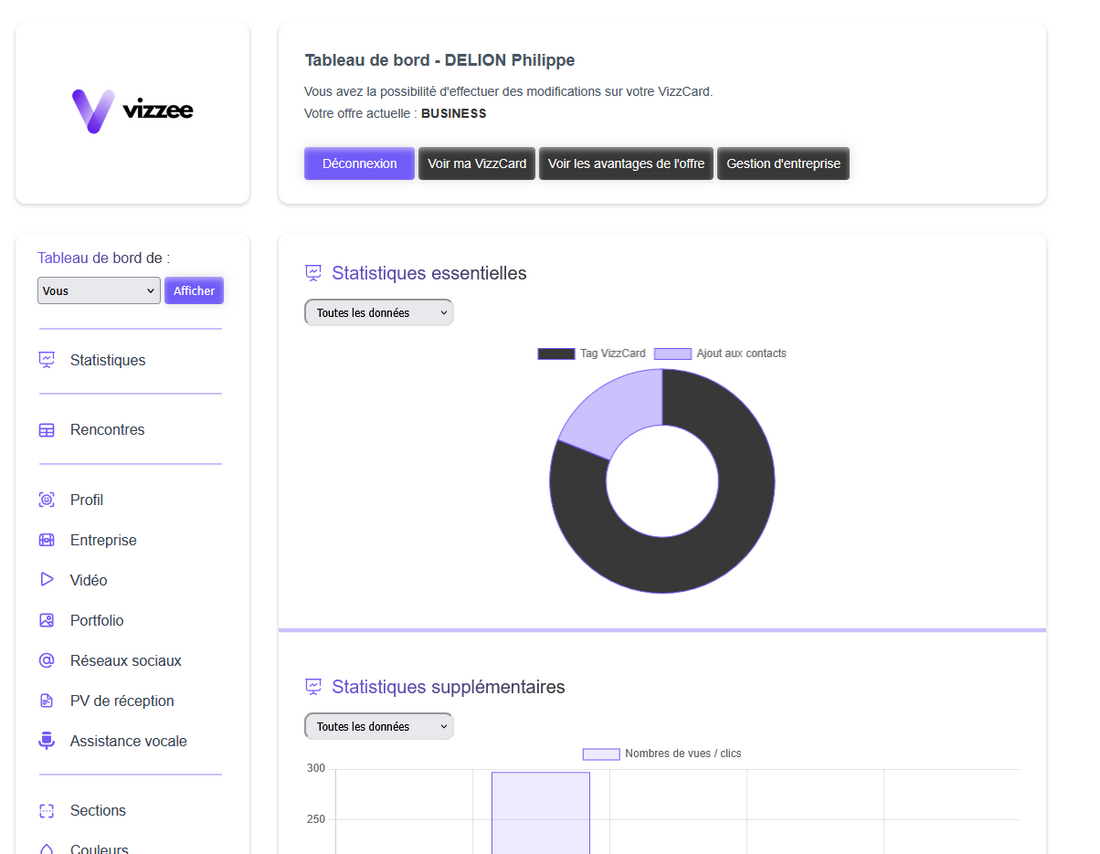Click the Voir ma VizzCard button
1100x854 pixels.
click(x=477, y=164)
